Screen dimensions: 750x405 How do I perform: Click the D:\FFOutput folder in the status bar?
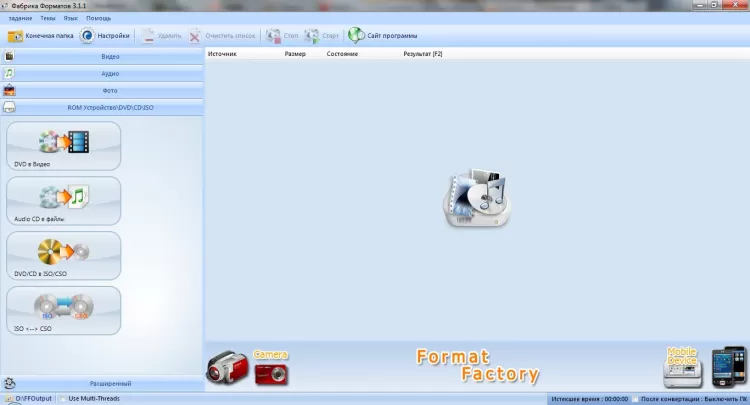(x=29, y=398)
